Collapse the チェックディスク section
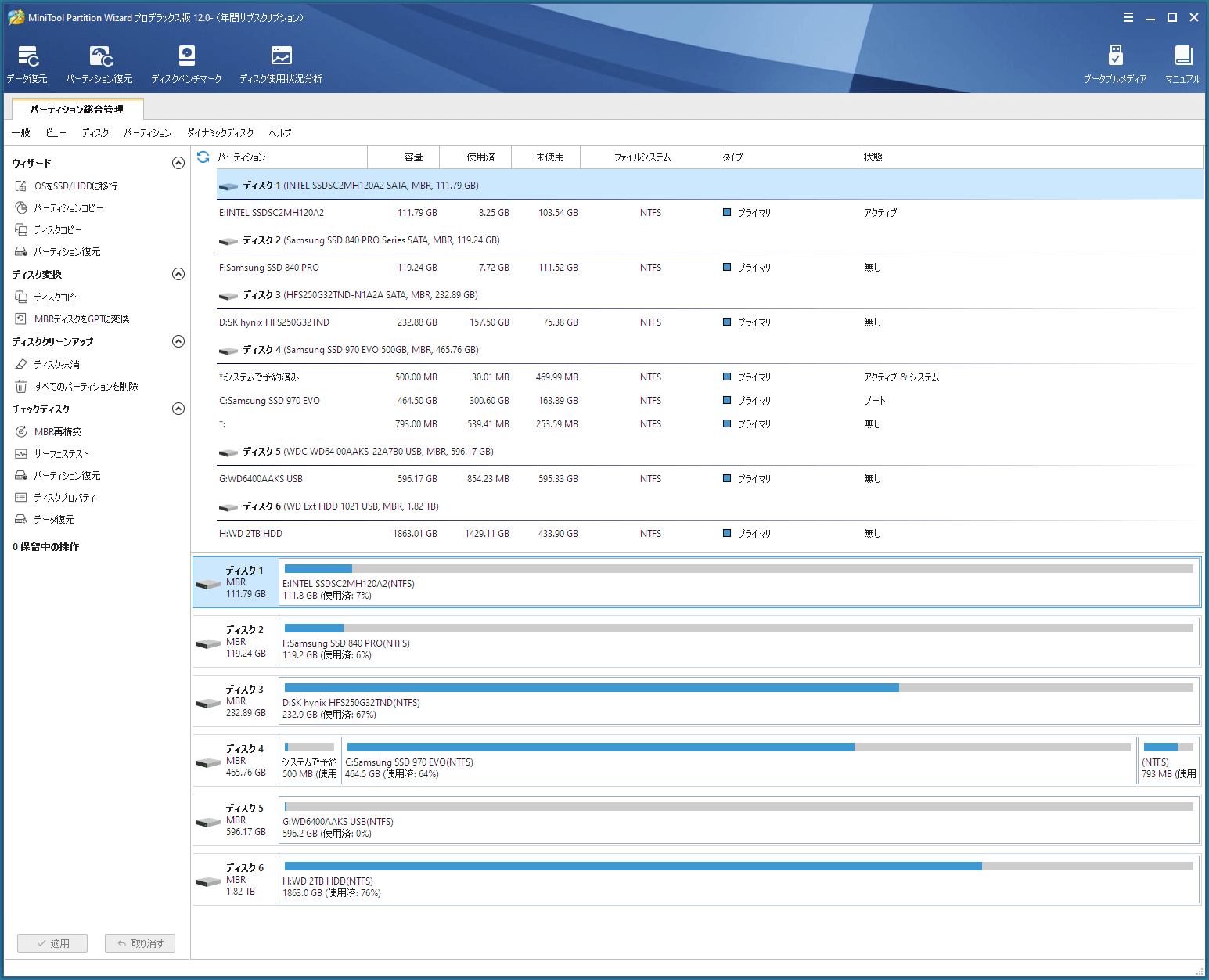 [x=178, y=409]
